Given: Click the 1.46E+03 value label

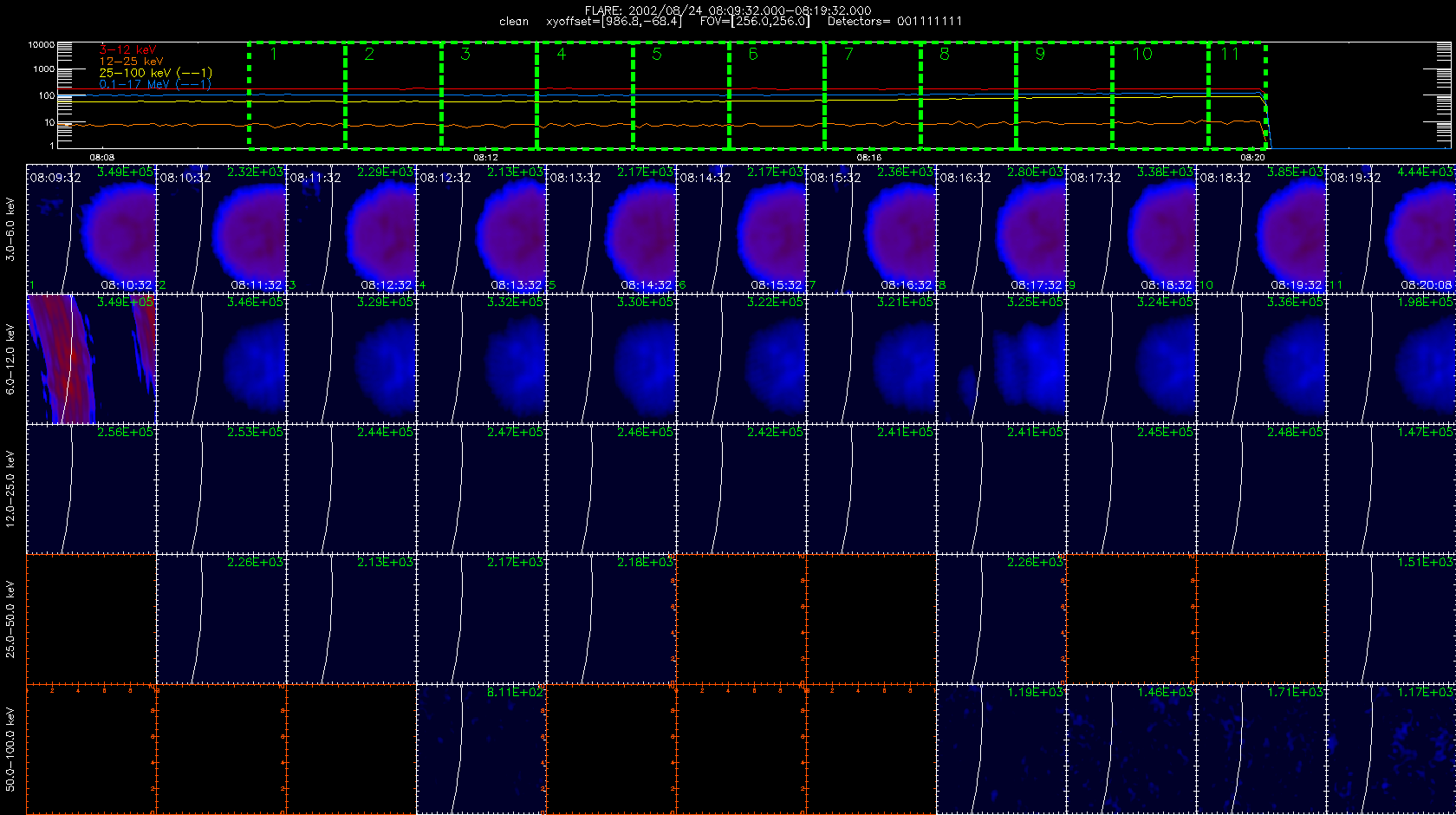Looking at the screenshot, I should (1166, 693).
